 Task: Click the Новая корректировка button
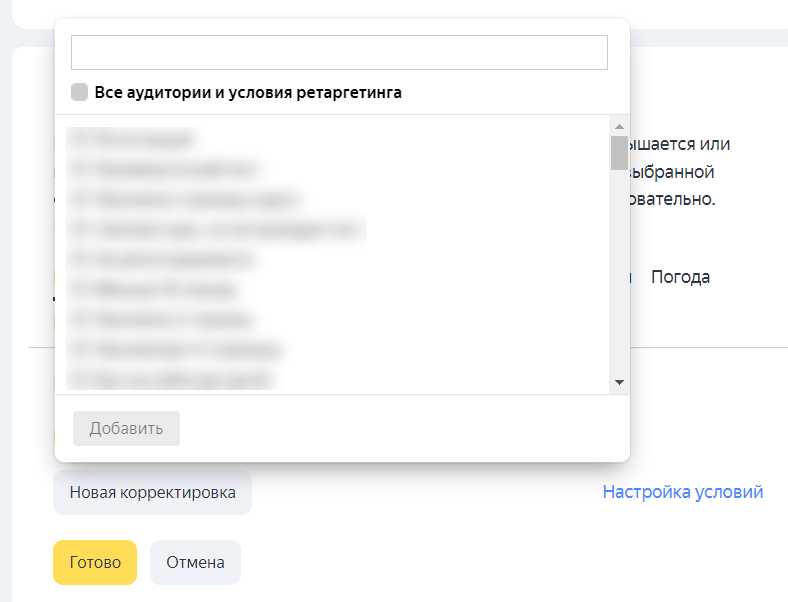[x=152, y=492]
